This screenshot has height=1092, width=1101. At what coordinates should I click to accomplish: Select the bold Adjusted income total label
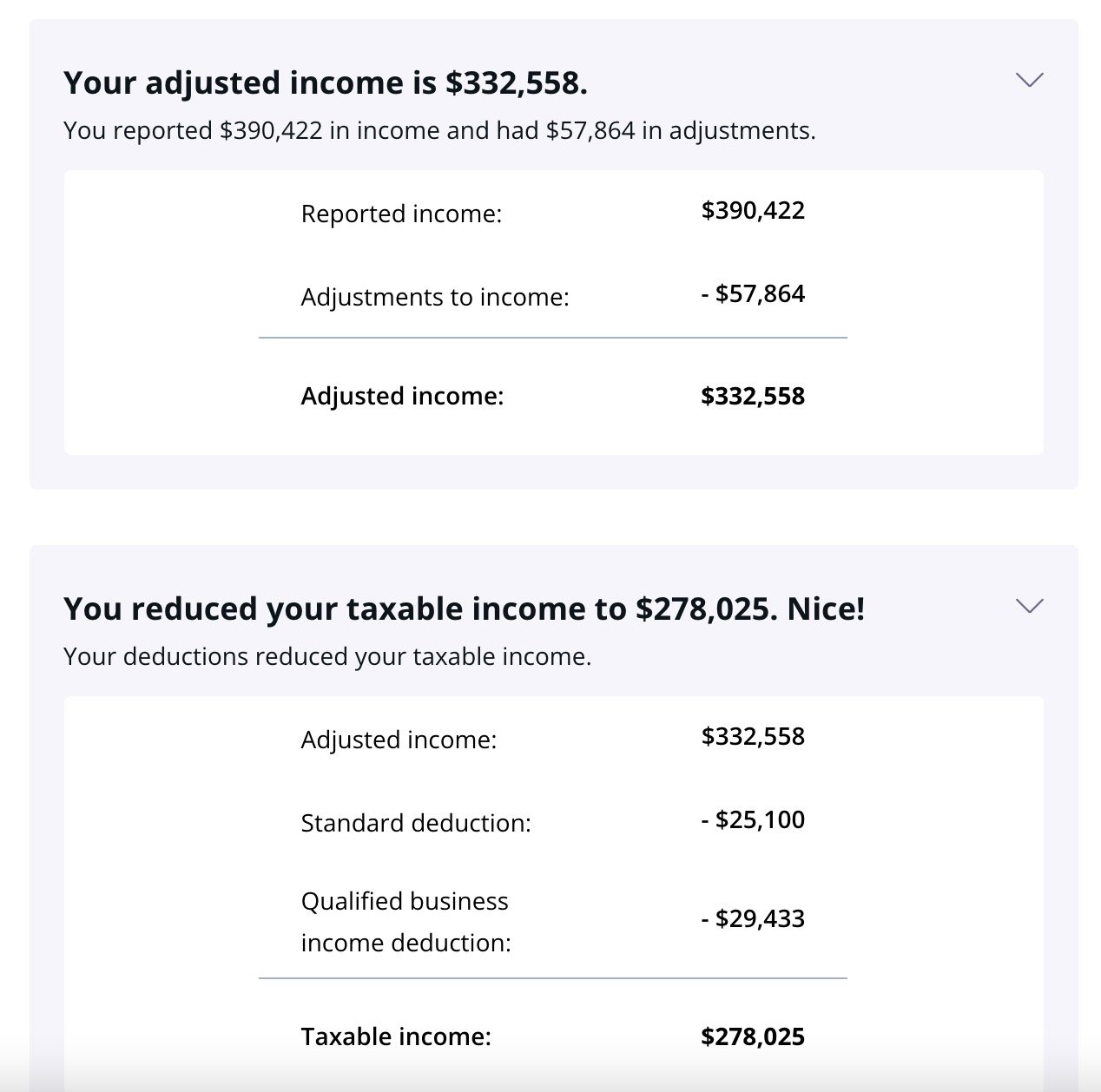(x=402, y=397)
